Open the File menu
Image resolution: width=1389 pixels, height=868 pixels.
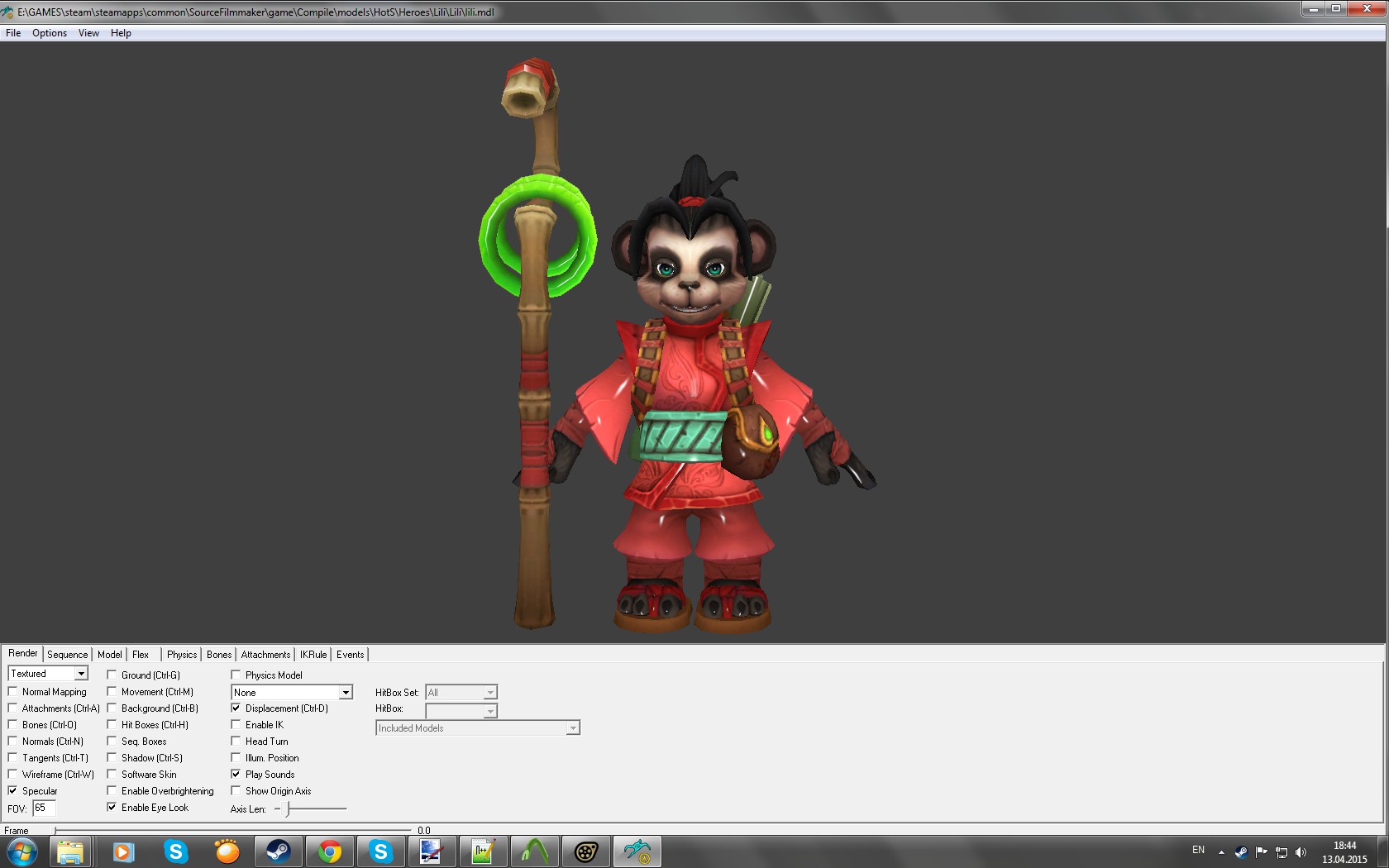13,33
